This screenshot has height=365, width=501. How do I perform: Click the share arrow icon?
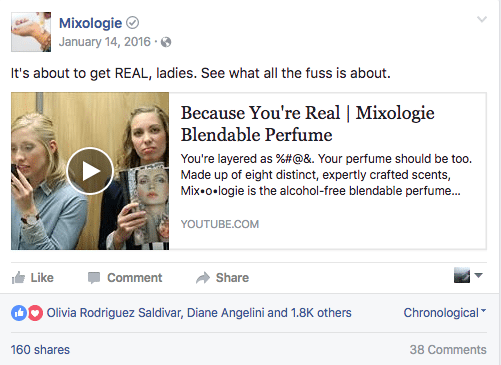point(203,278)
